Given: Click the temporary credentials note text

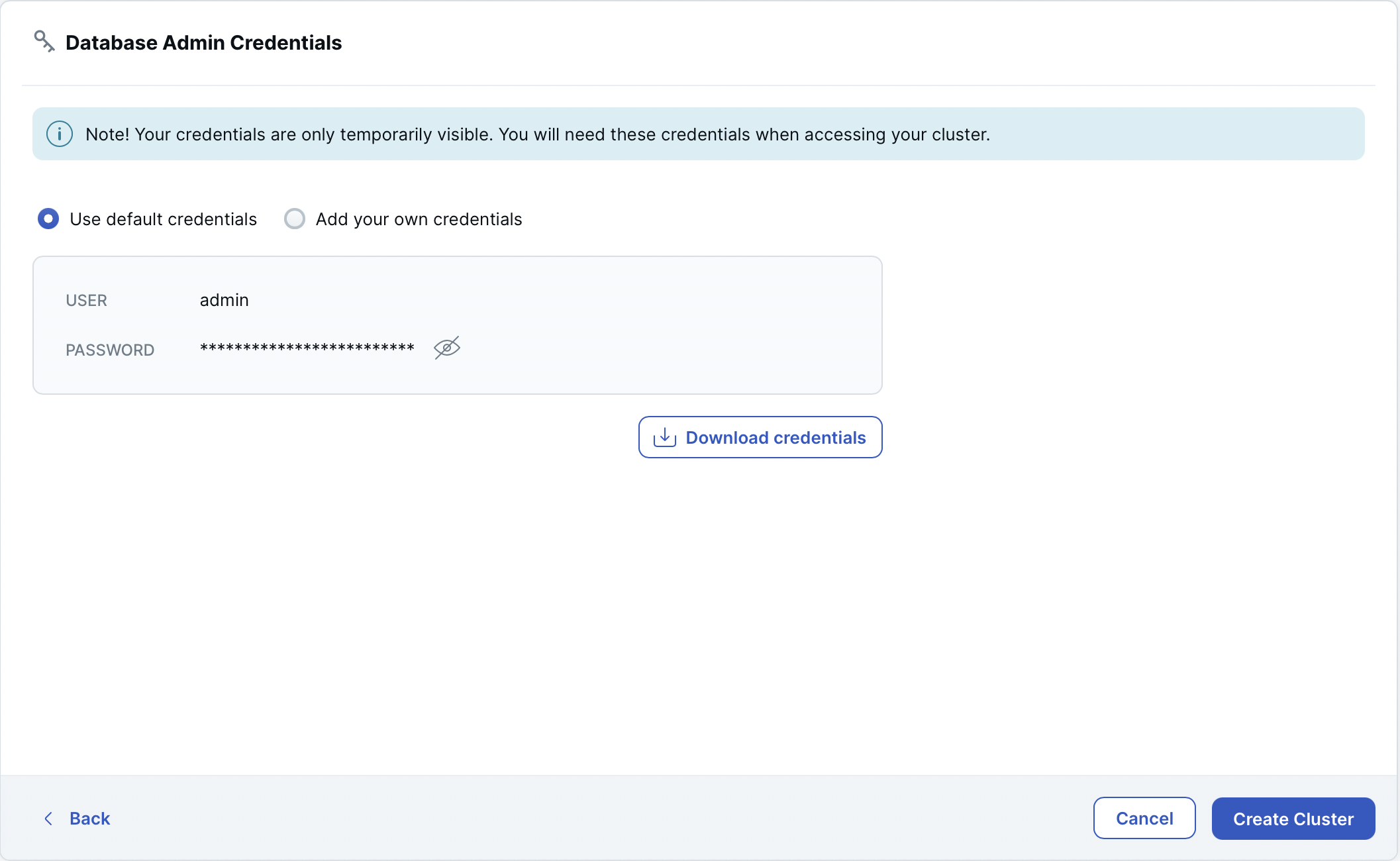Looking at the screenshot, I should tap(537, 134).
